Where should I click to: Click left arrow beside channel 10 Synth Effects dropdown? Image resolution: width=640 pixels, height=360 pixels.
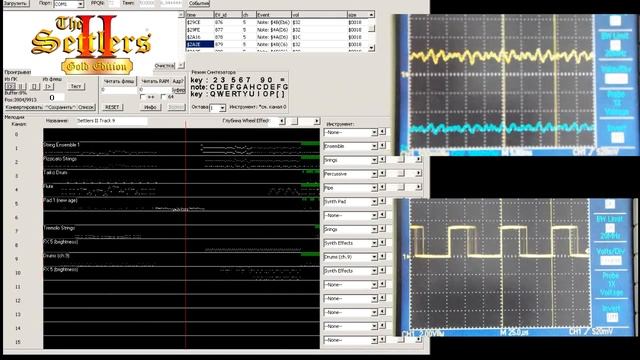coord(382,271)
